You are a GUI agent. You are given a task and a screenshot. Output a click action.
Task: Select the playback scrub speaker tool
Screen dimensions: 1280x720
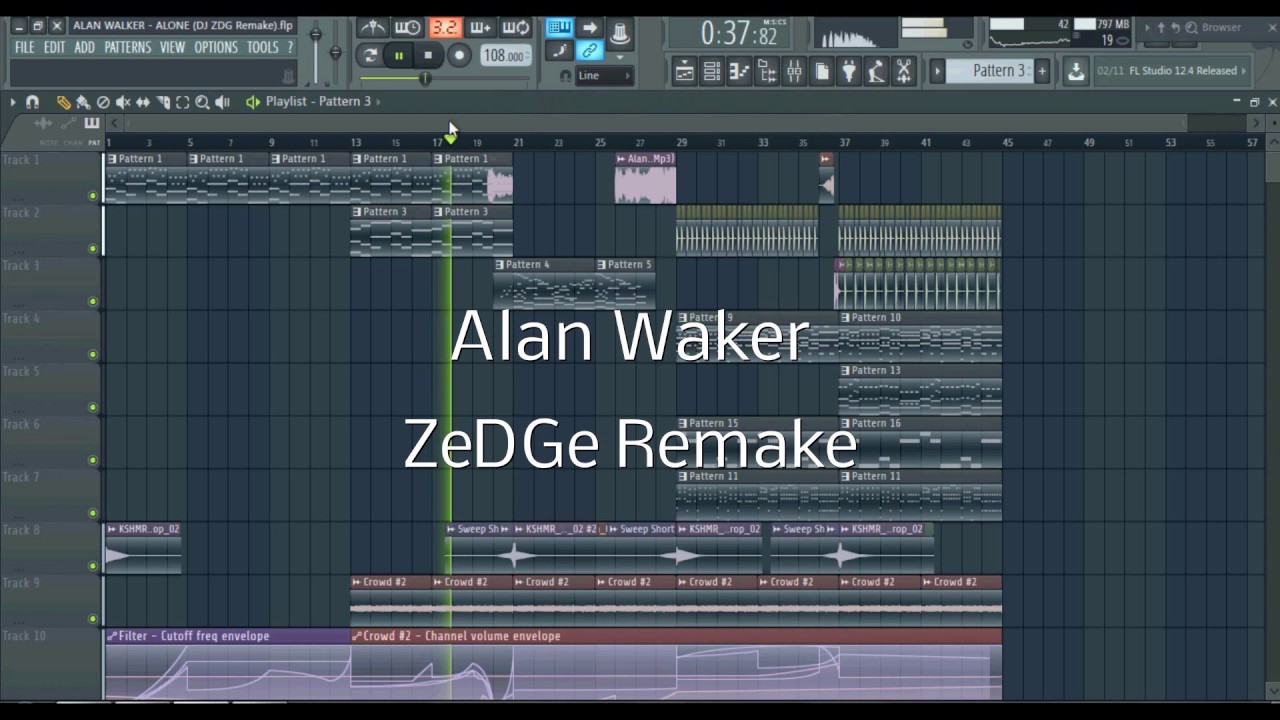pos(222,102)
